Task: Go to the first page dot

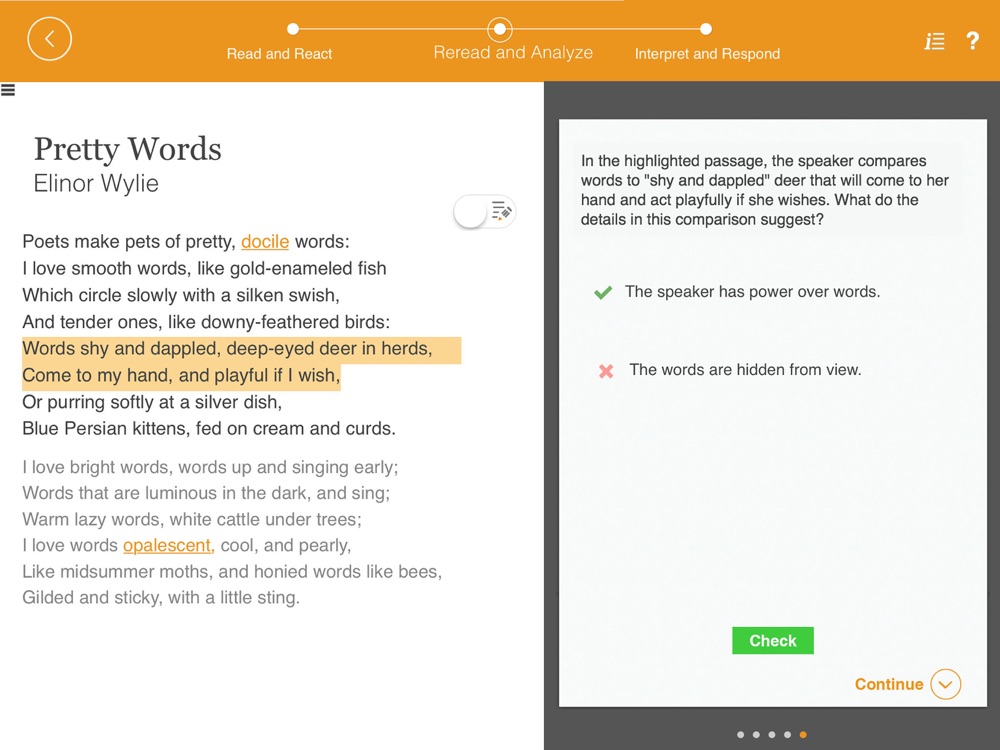Action: pyautogui.click(x=740, y=735)
